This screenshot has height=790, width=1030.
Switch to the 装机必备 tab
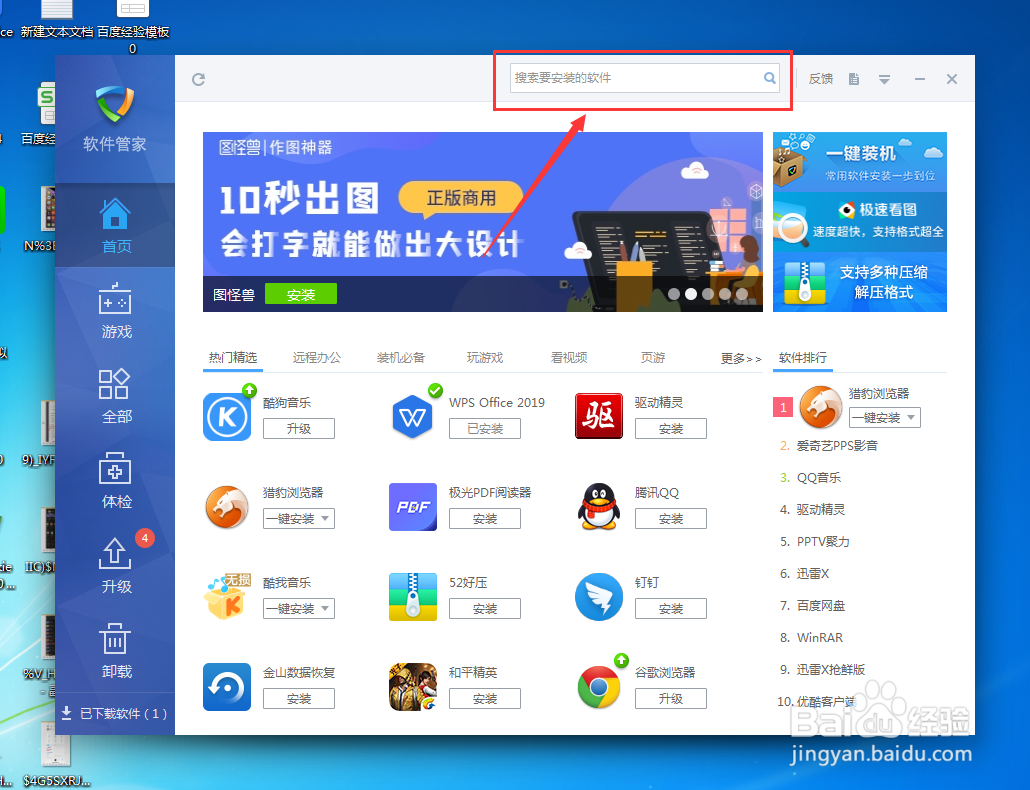pos(401,357)
